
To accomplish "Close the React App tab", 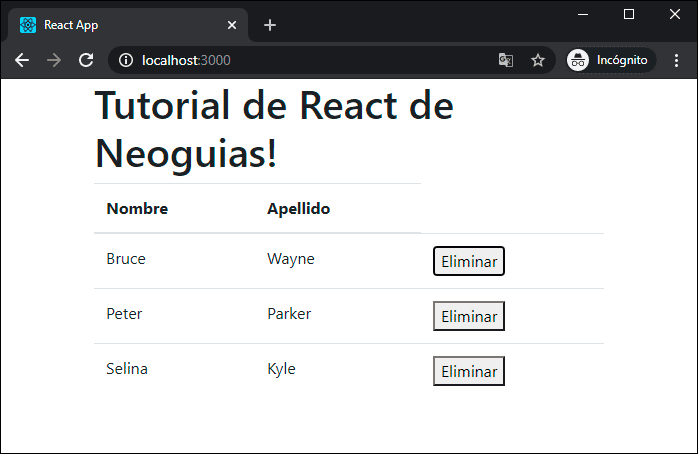I will [232, 25].
